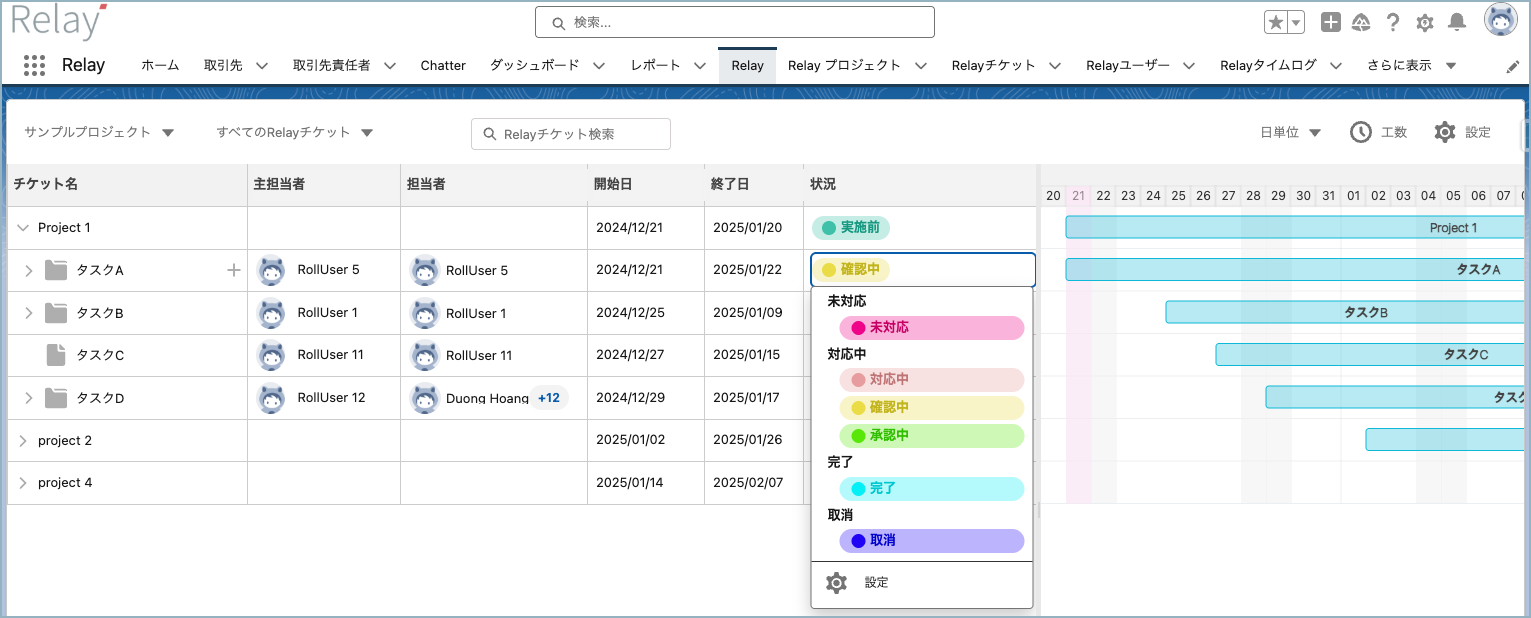This screenshot has height=618, width=1531.
Task: Click the Project 1 gantt bar
Action: 1297,228
